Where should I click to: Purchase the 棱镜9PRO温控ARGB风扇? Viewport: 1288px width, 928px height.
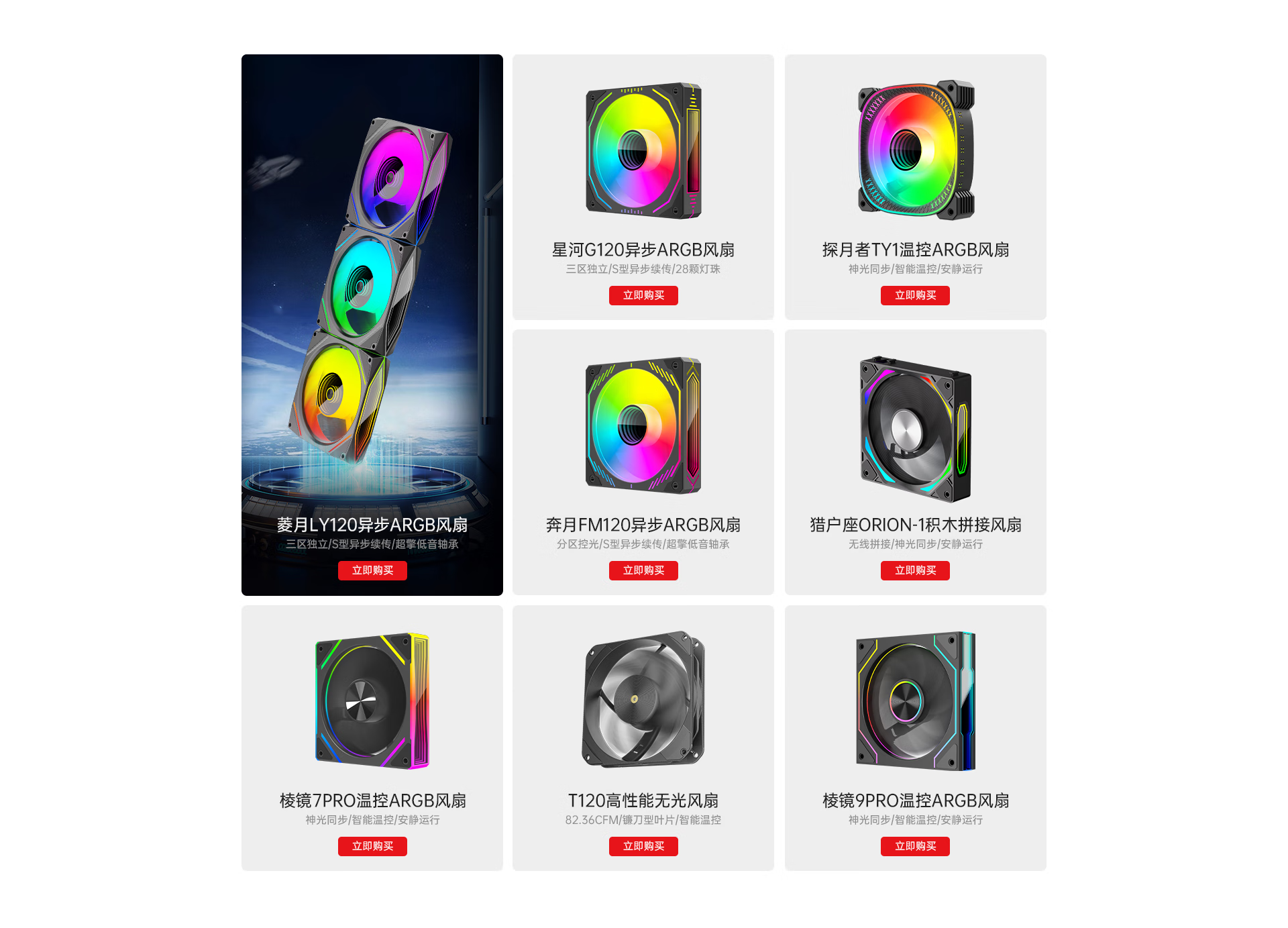tap(915, 846)
